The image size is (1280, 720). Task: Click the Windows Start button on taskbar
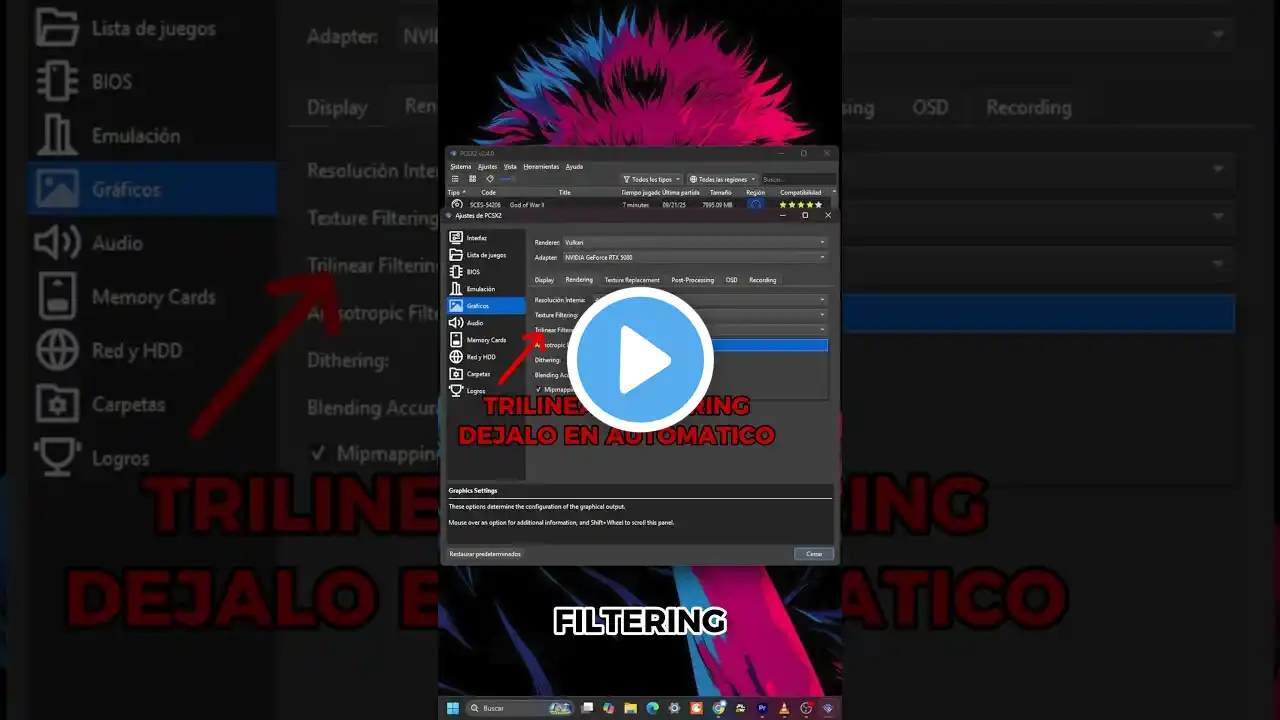tap(451, 708)
